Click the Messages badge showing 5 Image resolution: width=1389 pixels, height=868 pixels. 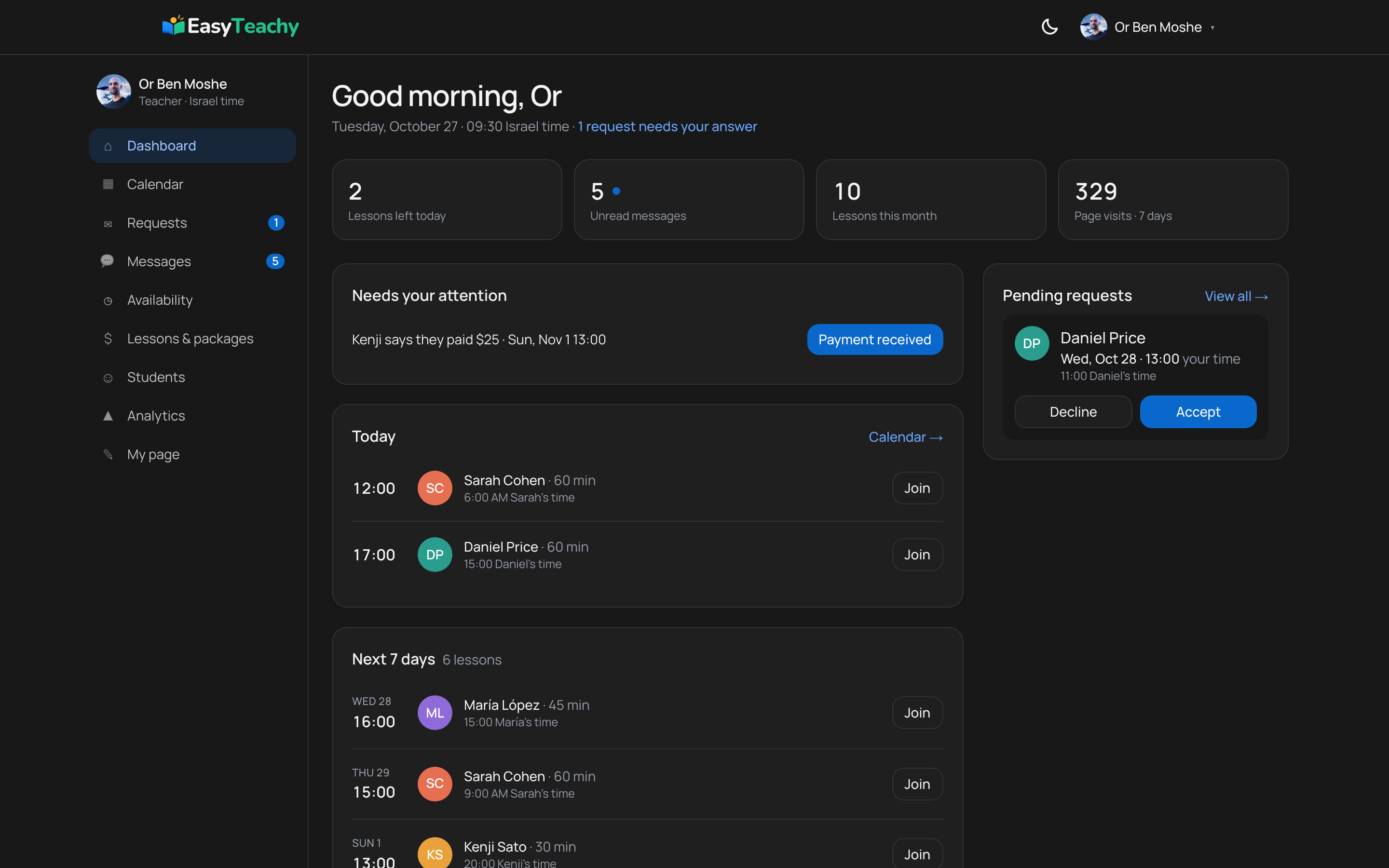275,261
